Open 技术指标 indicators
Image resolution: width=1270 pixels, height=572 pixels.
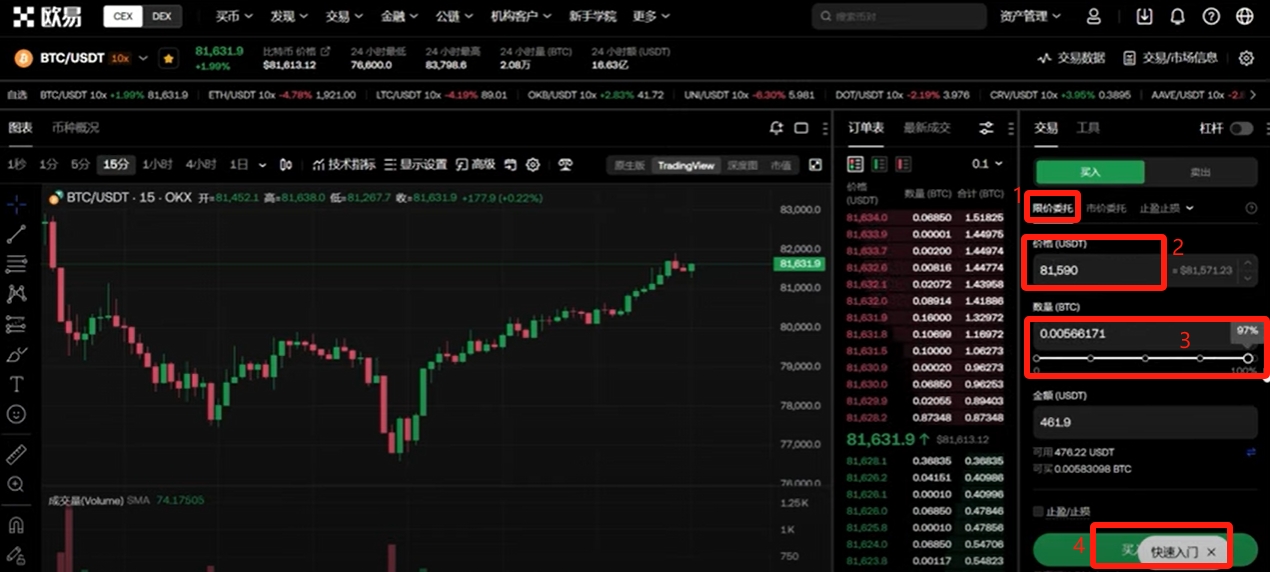point(344,165)
